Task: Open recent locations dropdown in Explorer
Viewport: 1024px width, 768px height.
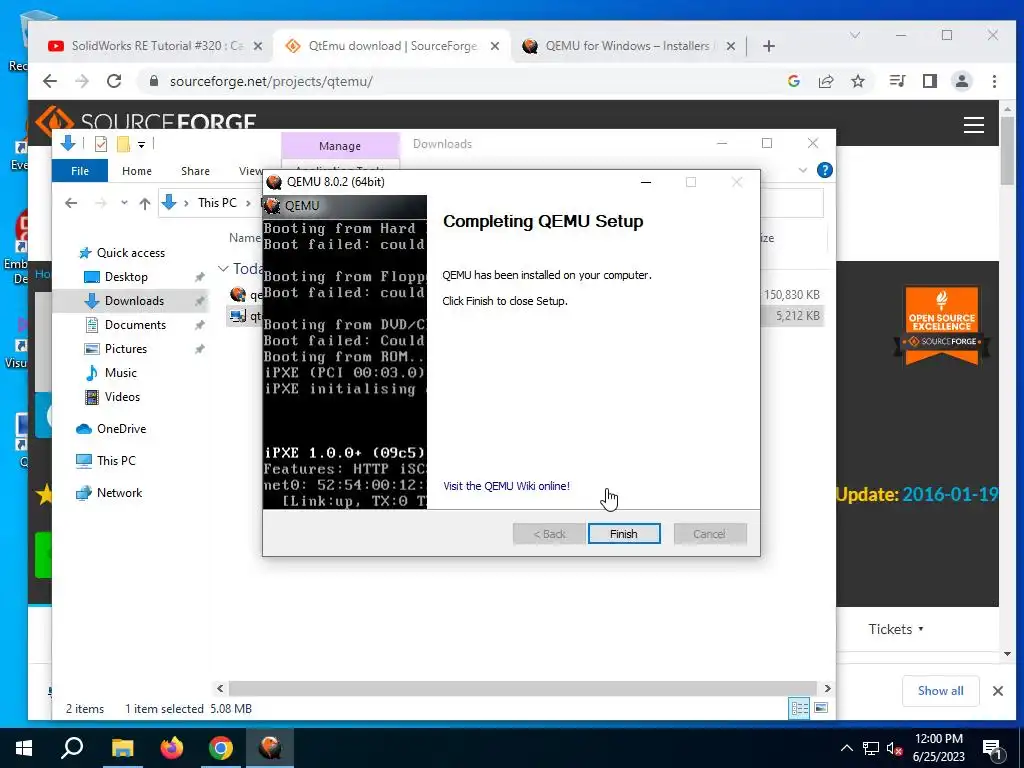Action: 124,203
